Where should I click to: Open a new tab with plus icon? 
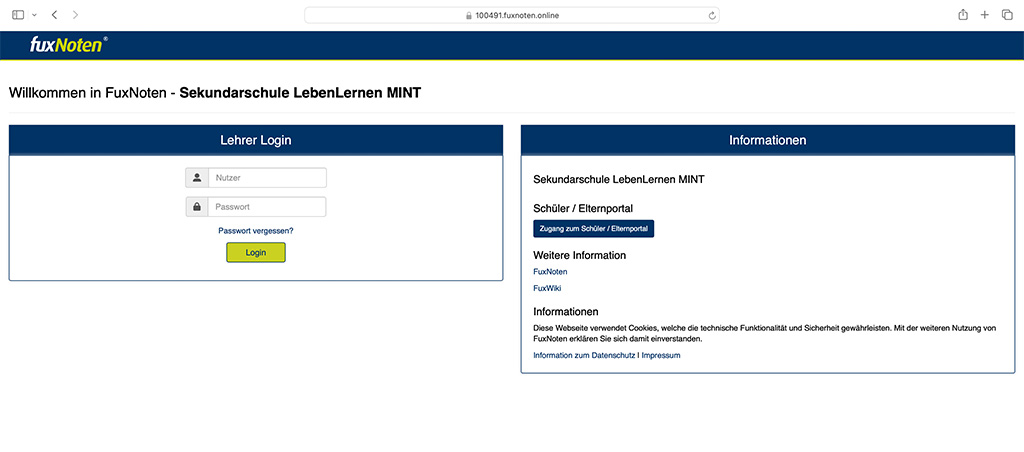[985, 14]
